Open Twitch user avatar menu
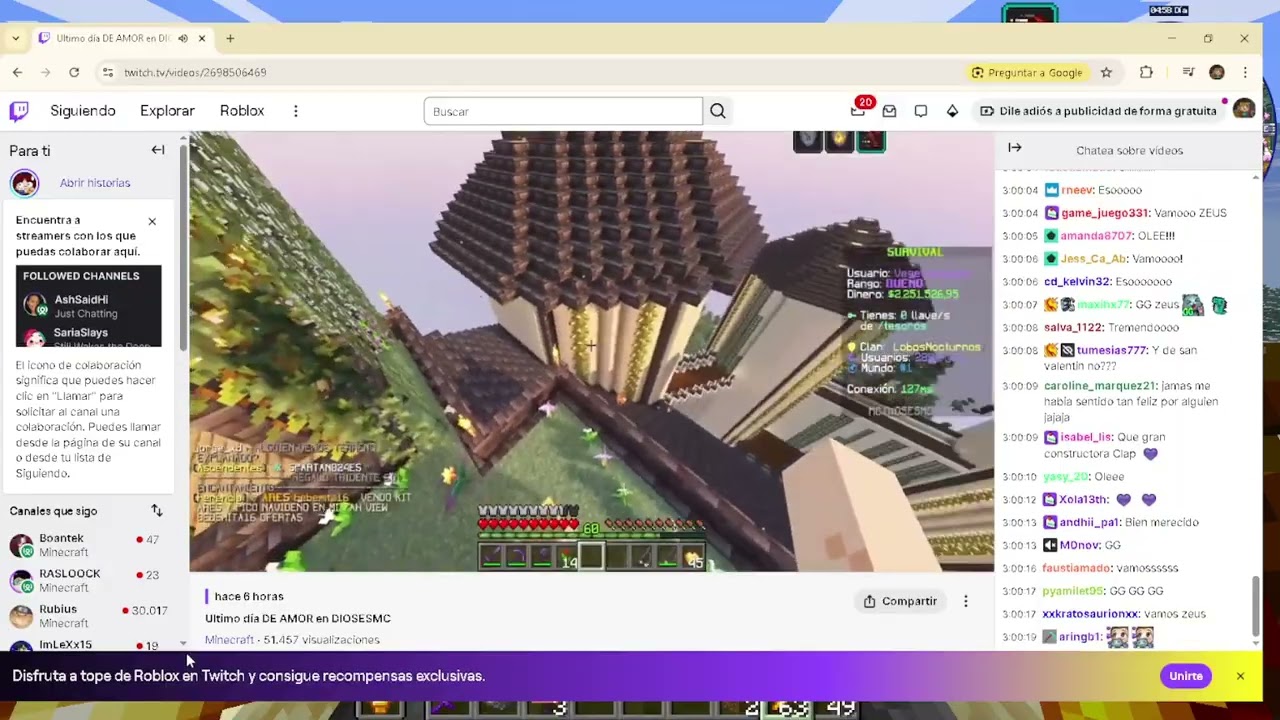This screenshot has width=1280, height=720. 1244,110
